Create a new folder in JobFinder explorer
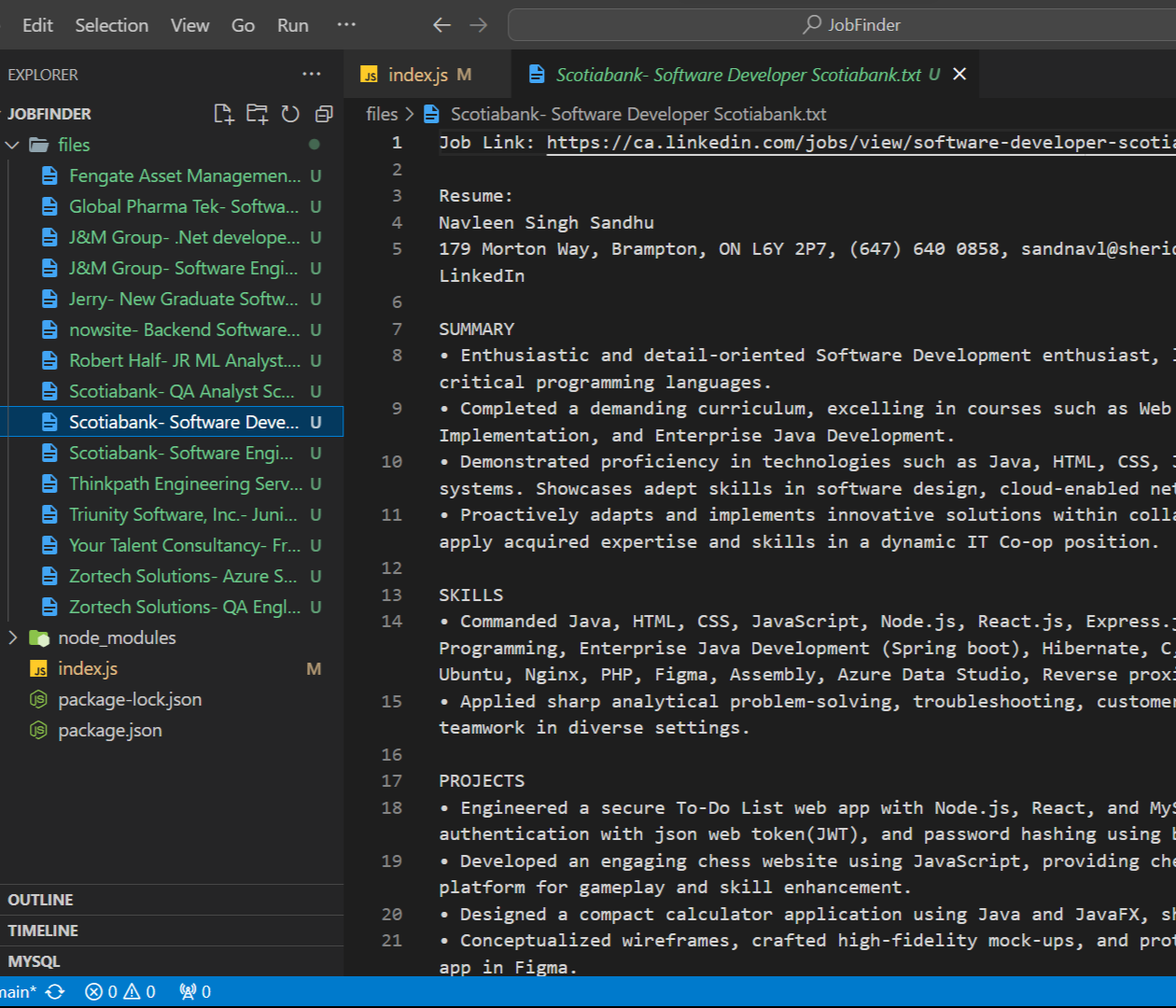Screen dimensions: 1176x1008 click(x=257, y=114)
